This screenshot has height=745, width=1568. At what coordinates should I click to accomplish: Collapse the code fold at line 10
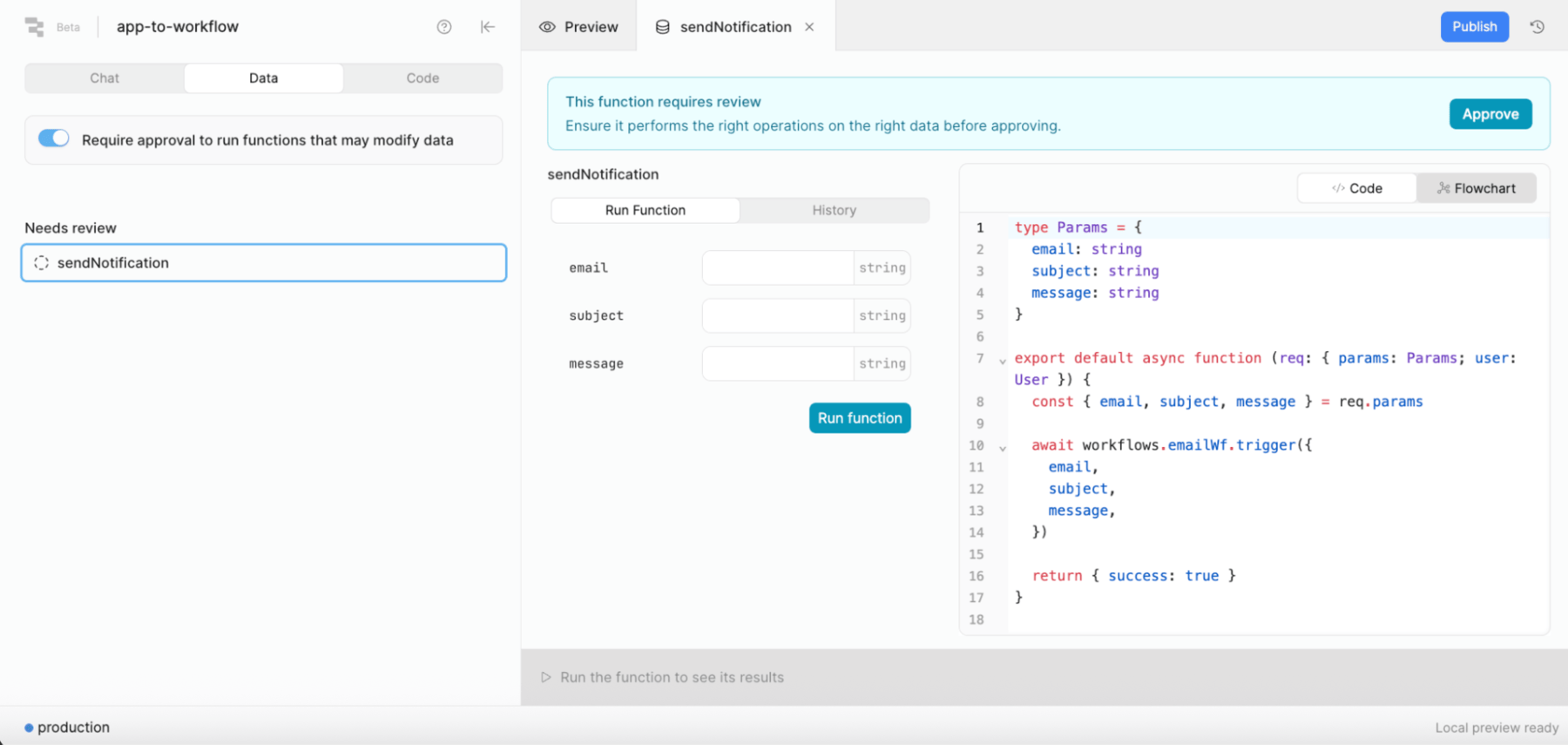(1003, 448)
